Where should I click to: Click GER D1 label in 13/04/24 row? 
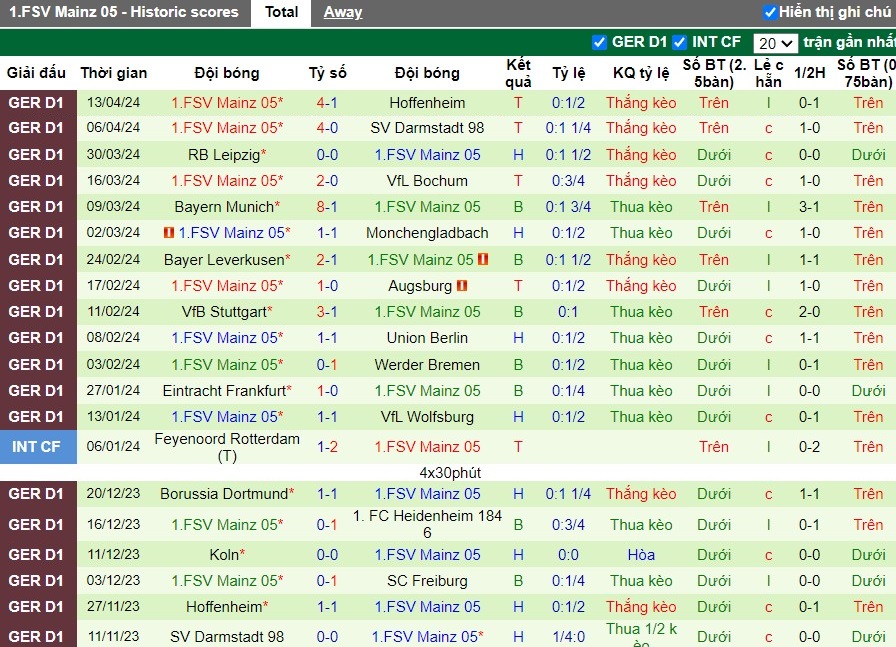pos(36,103)
